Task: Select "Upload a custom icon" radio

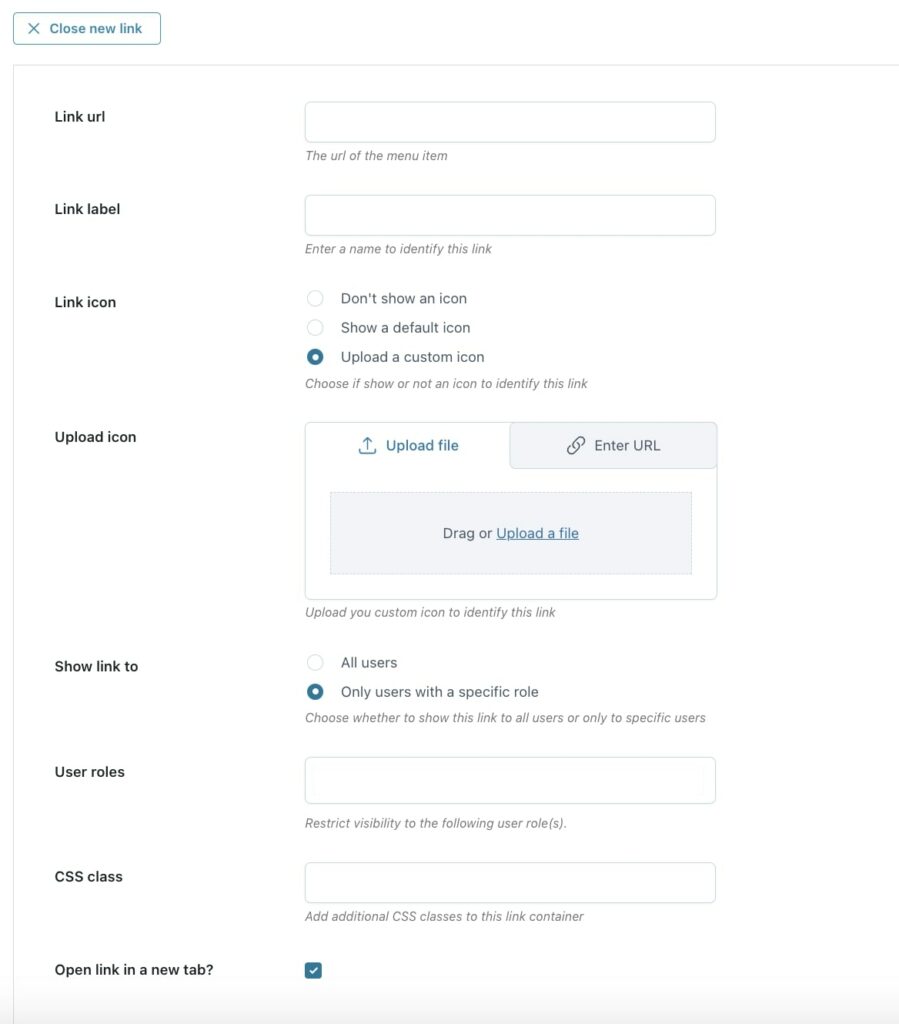Action: click(315, 357)
